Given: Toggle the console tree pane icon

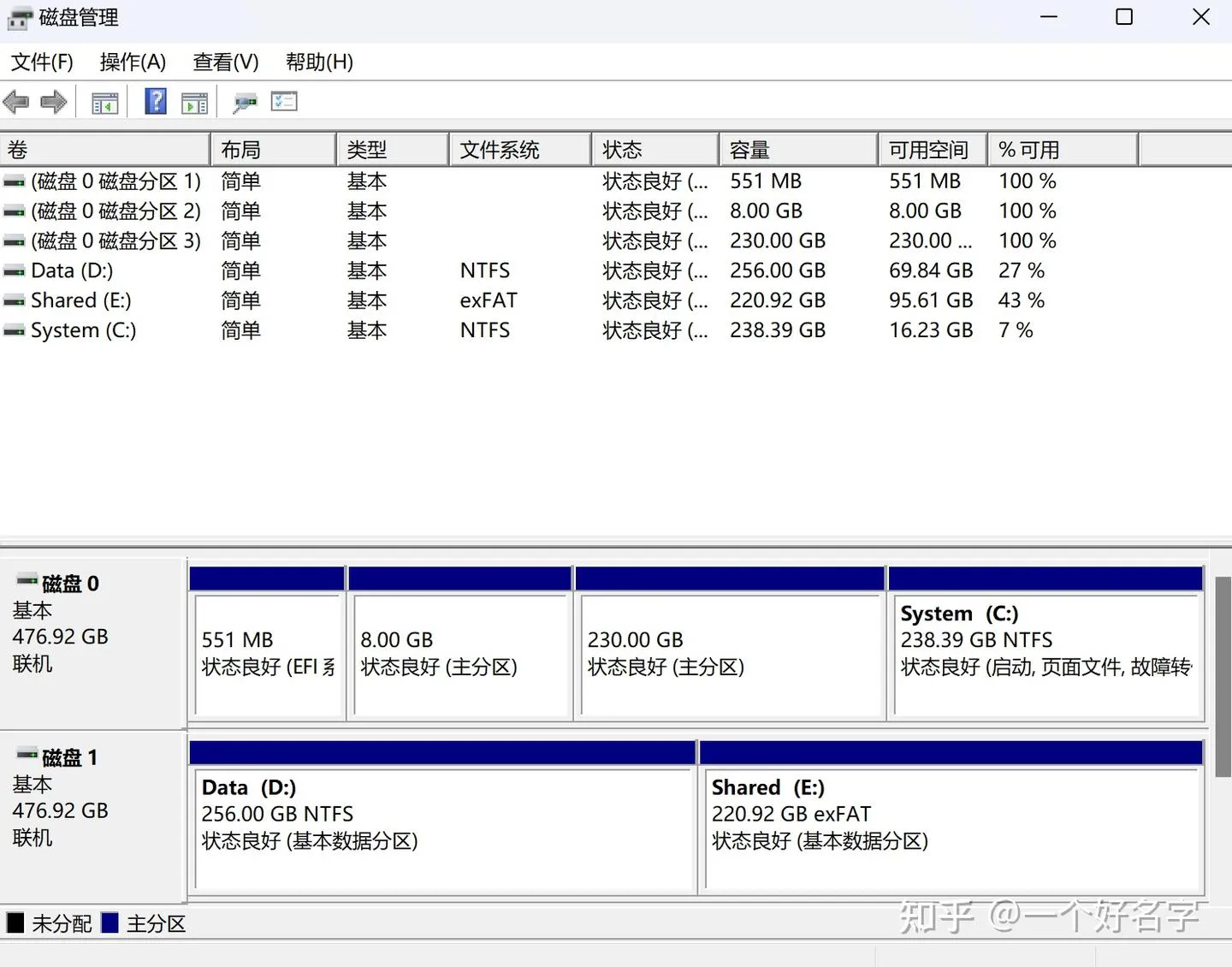Looking at the screenshot, I should (x=104, y=103).
